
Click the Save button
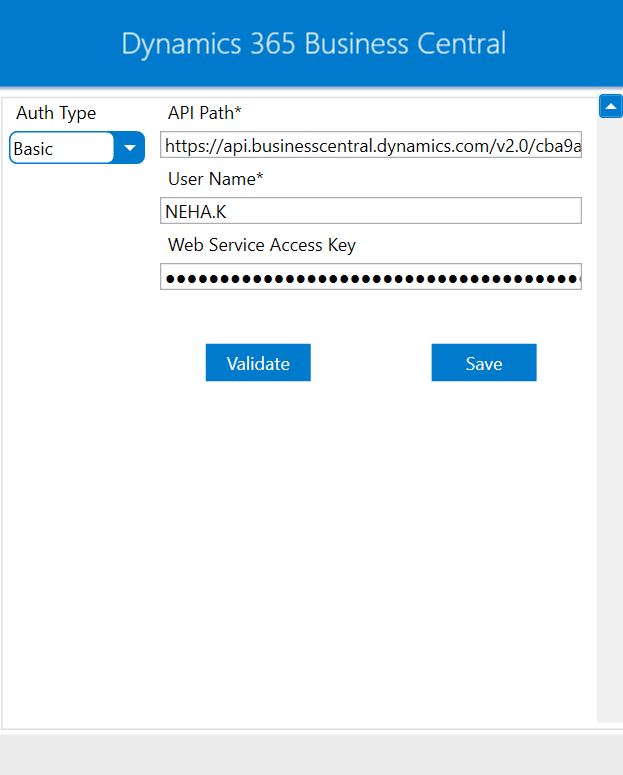point(484,363)
